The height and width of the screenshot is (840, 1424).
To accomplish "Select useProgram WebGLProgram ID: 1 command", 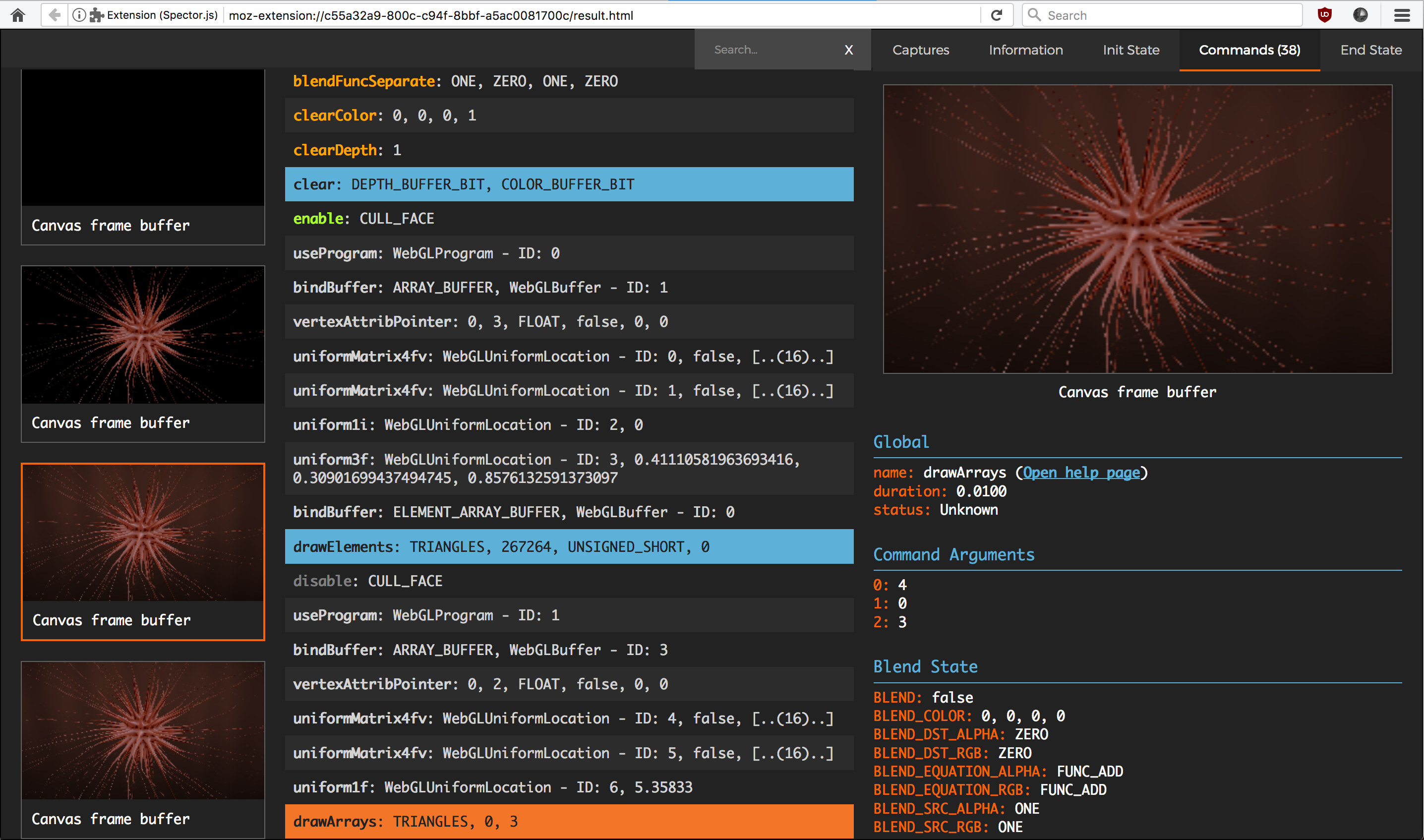I will point(569,615).
